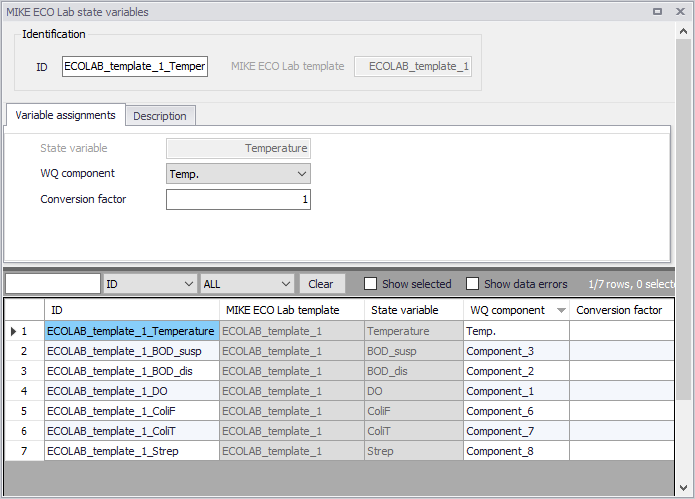Click the Clear filter button

point(320,284)
